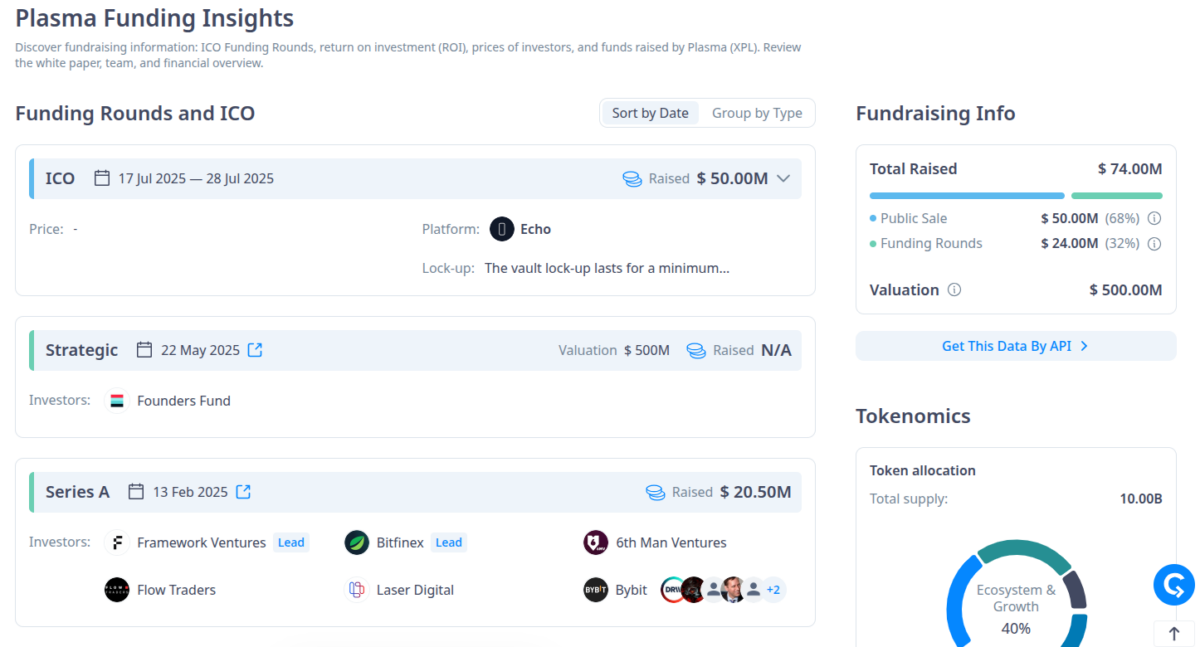This screenshot has height=647, width=1200.
Task: Click the Lead badge next to Framework Ventures
Action: pos(291,543)
